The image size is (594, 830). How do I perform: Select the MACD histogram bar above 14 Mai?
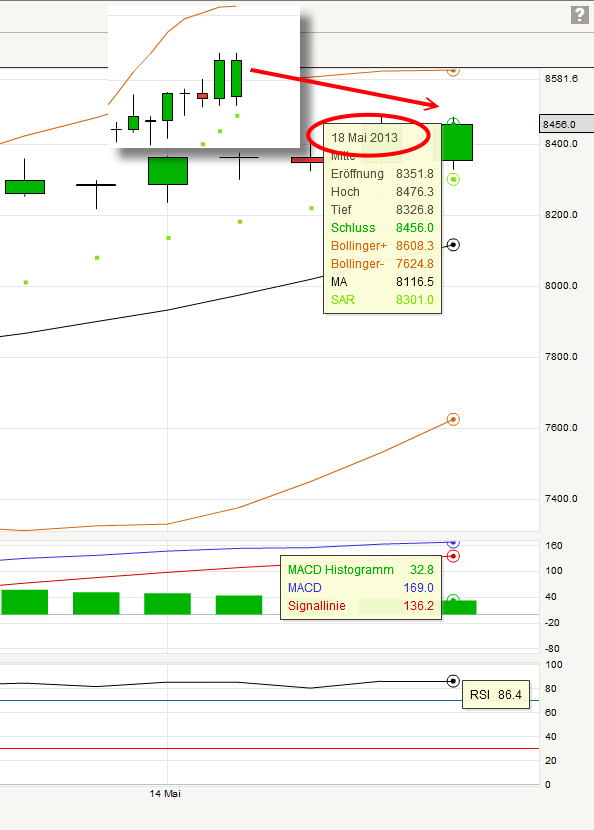(x=167, y=603)
